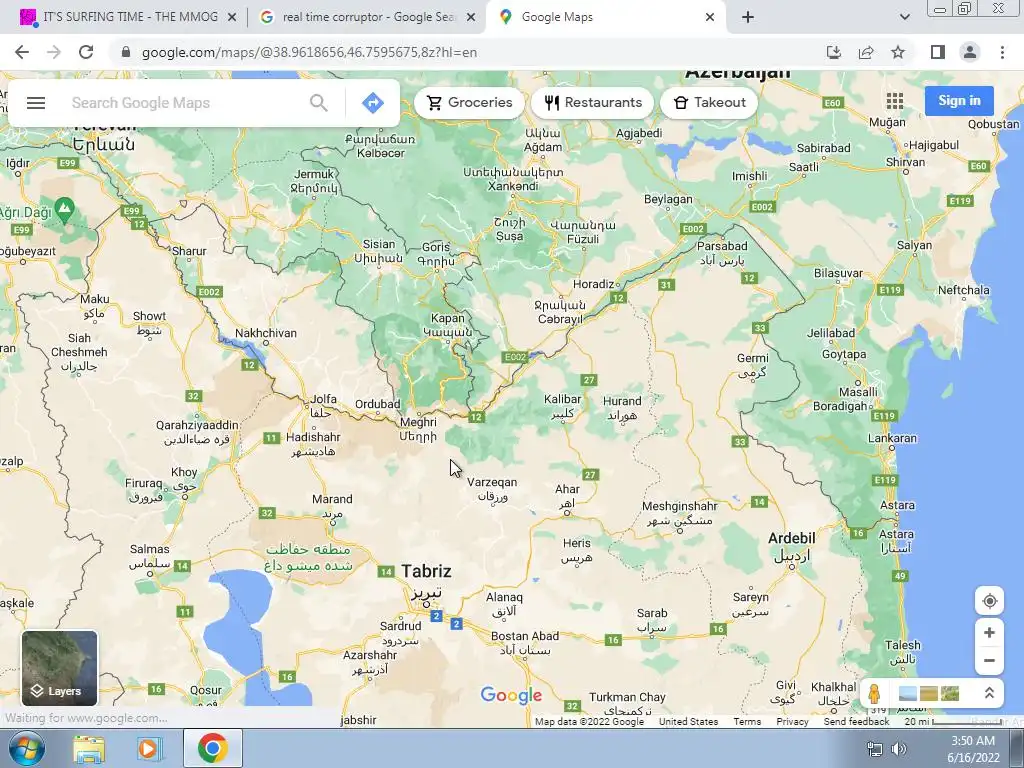The height and width of the screenshot is (768, 1024).
Task: Click the Ağrı Dağı mountain marker
Action: click(64, 209)
